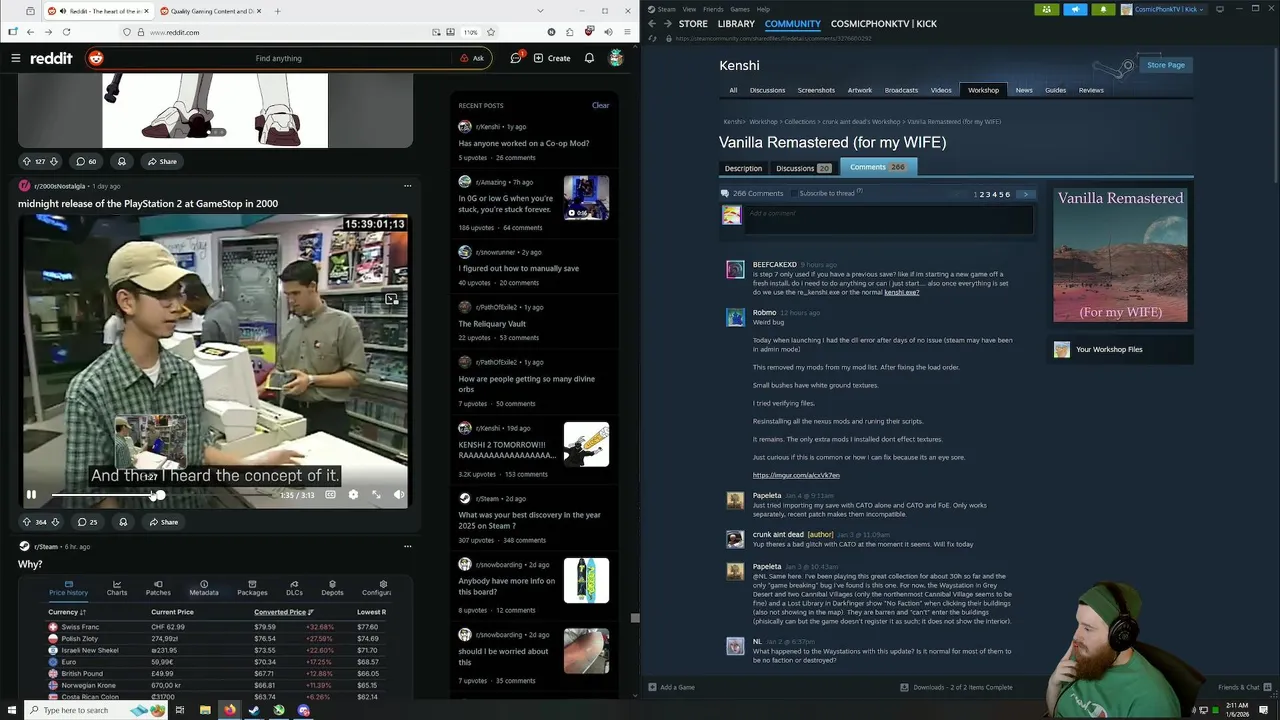Click the Reddit logo home link
The image size is (1280, 720).
51,58
